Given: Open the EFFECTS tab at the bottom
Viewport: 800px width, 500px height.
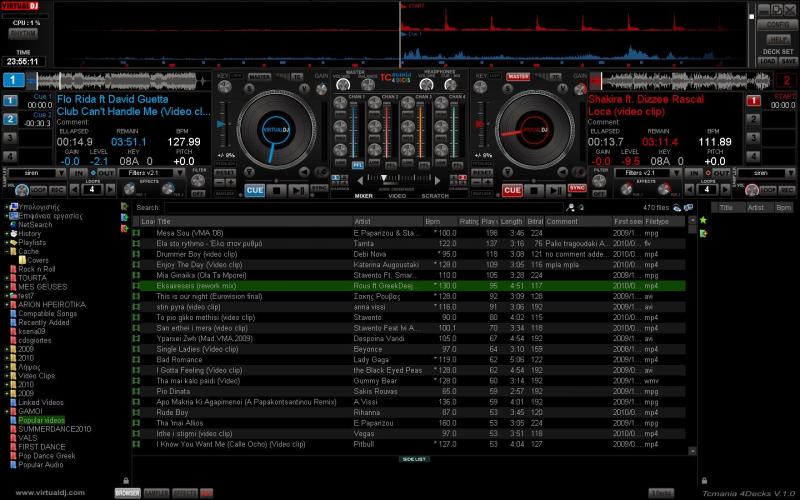Looking at the screenshot, I should [x=185, y=493].
